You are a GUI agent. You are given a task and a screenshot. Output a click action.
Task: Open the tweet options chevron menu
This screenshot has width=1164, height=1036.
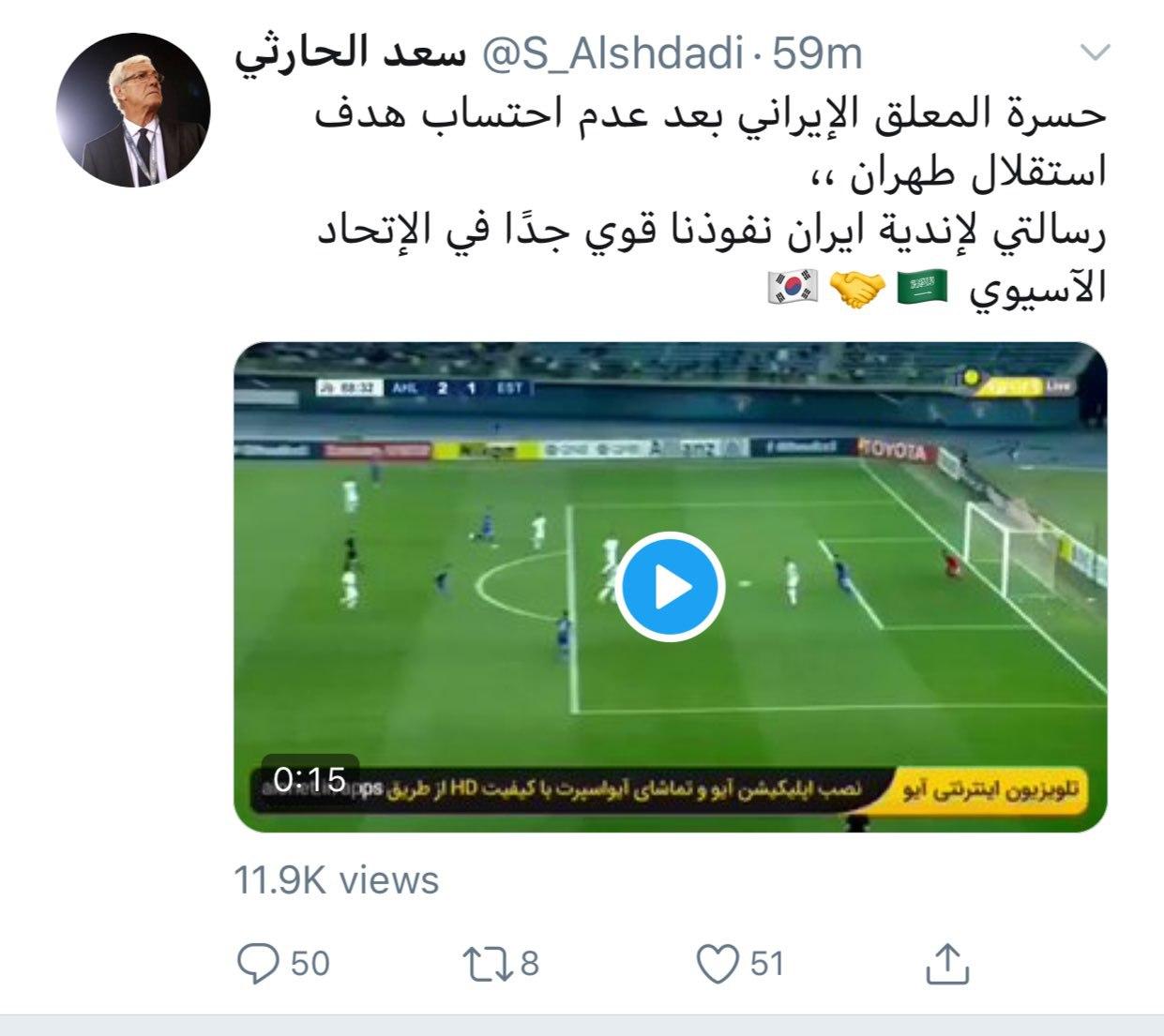point(1094,54)
